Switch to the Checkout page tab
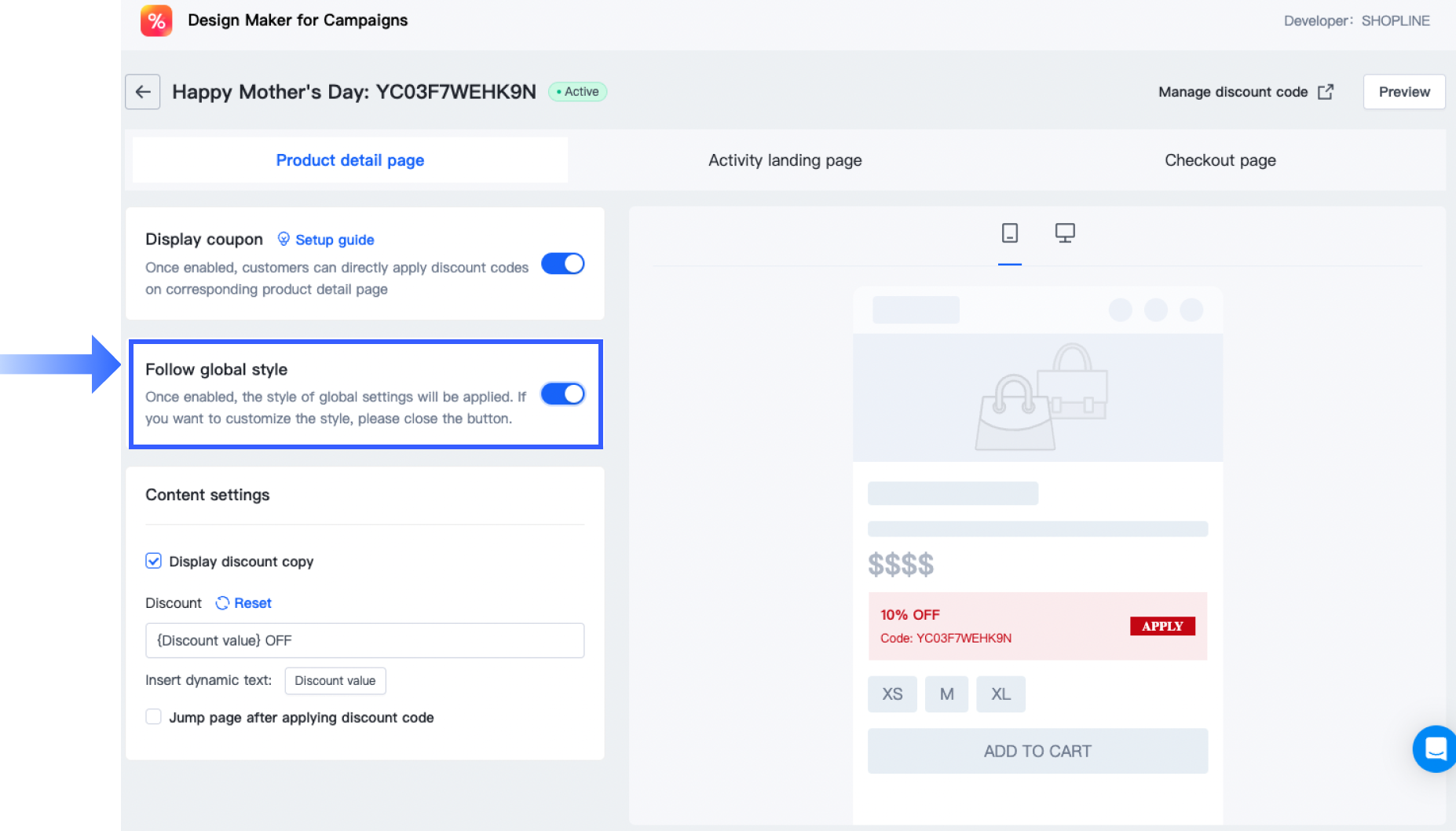 [1220, 160]
